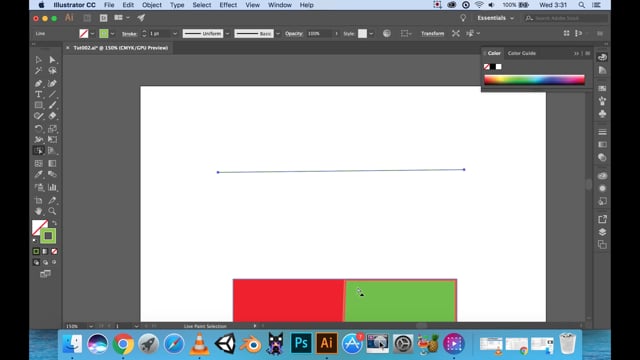The width and height of the screenshot is (640, 360).
Task: Pick white swatch in Color panel
Action: 499,67
